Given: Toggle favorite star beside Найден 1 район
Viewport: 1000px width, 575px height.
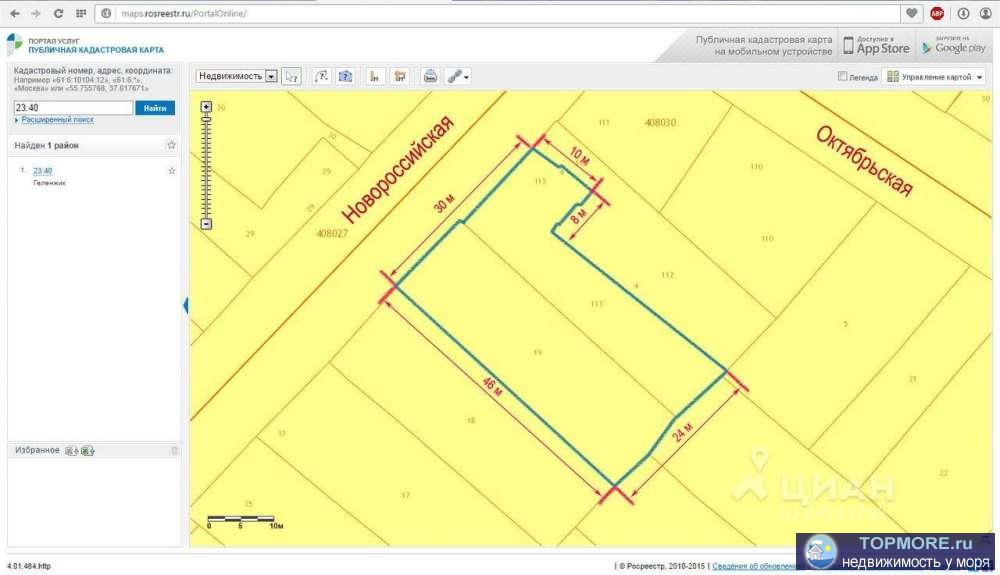Looking at the screenshot, I should pos(171,146).
